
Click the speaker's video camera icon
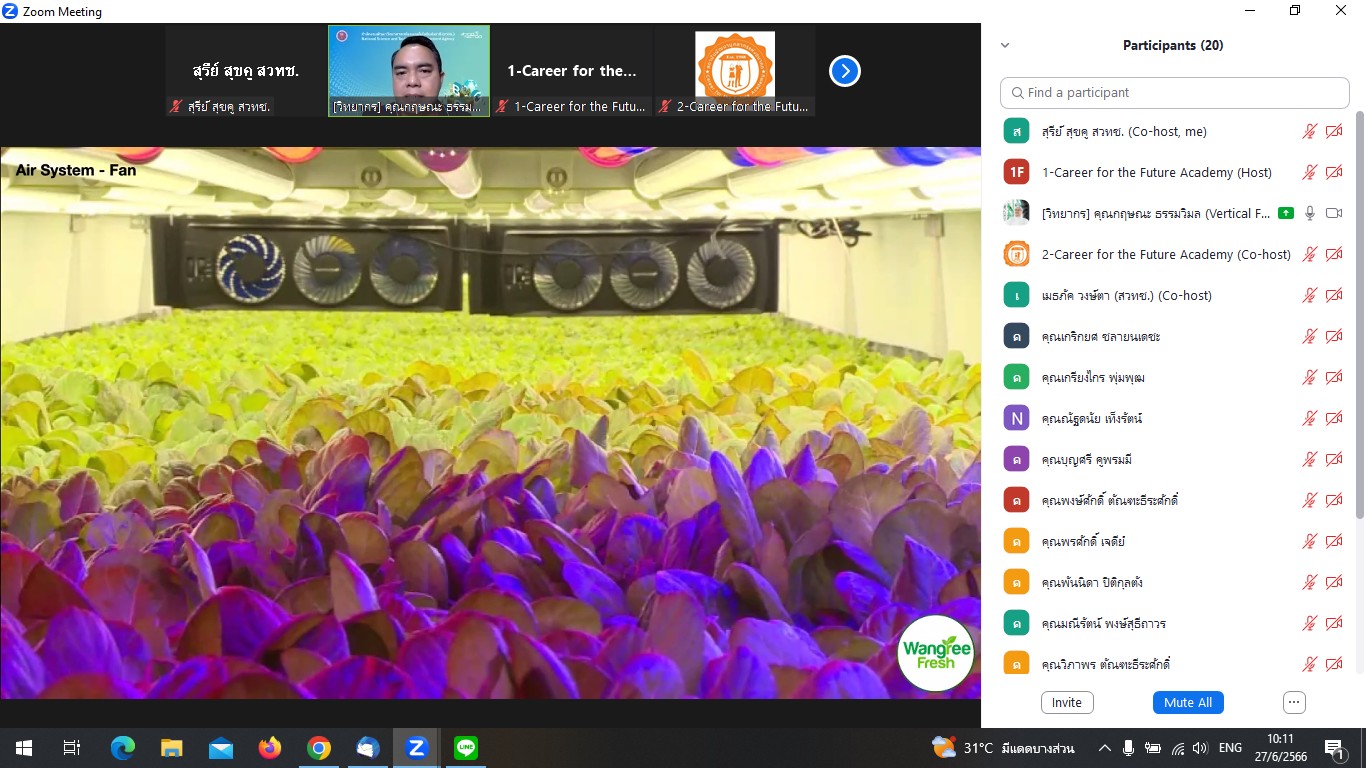point(1334,213)
